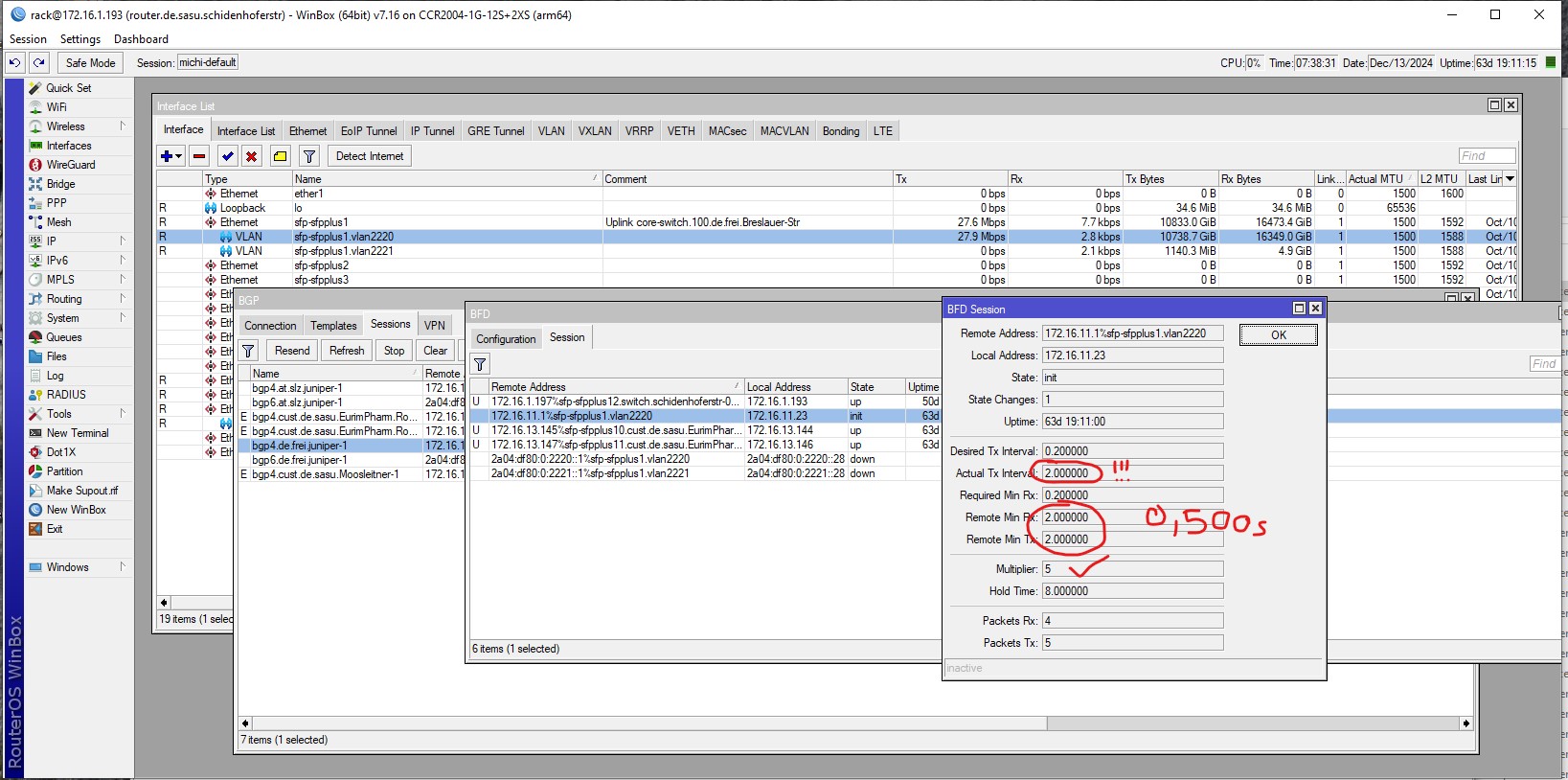Click the Redo arrow icon
Viewport: 1568px width, 780px height.
[x=38, y=62]
